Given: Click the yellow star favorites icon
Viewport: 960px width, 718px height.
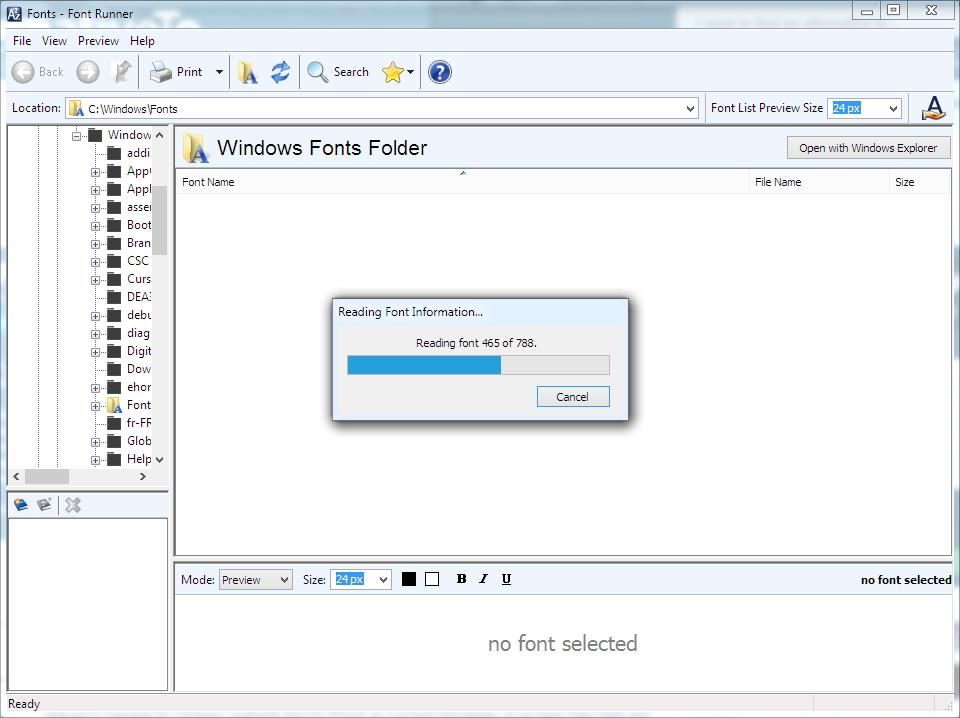Looking at the screenshot, I should click(x=392, y=72).
